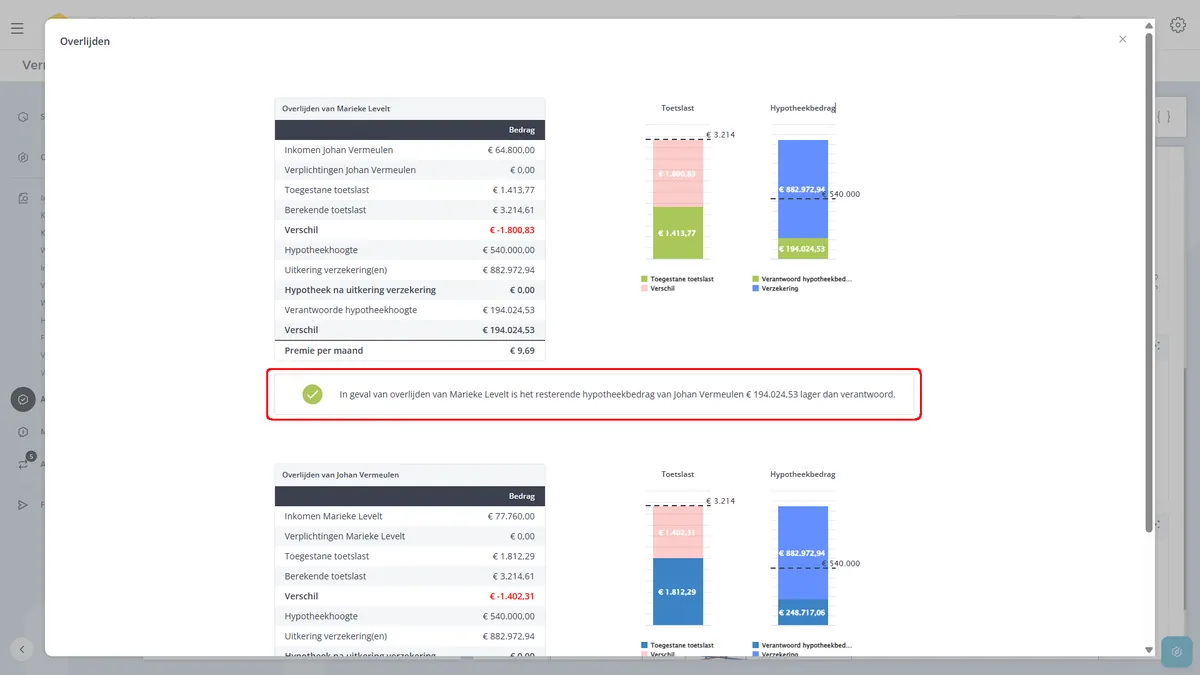Click the red € -1.800,83 value
Image resolution: width=1200 pixels, height=675 pixels.
(512, 230)
